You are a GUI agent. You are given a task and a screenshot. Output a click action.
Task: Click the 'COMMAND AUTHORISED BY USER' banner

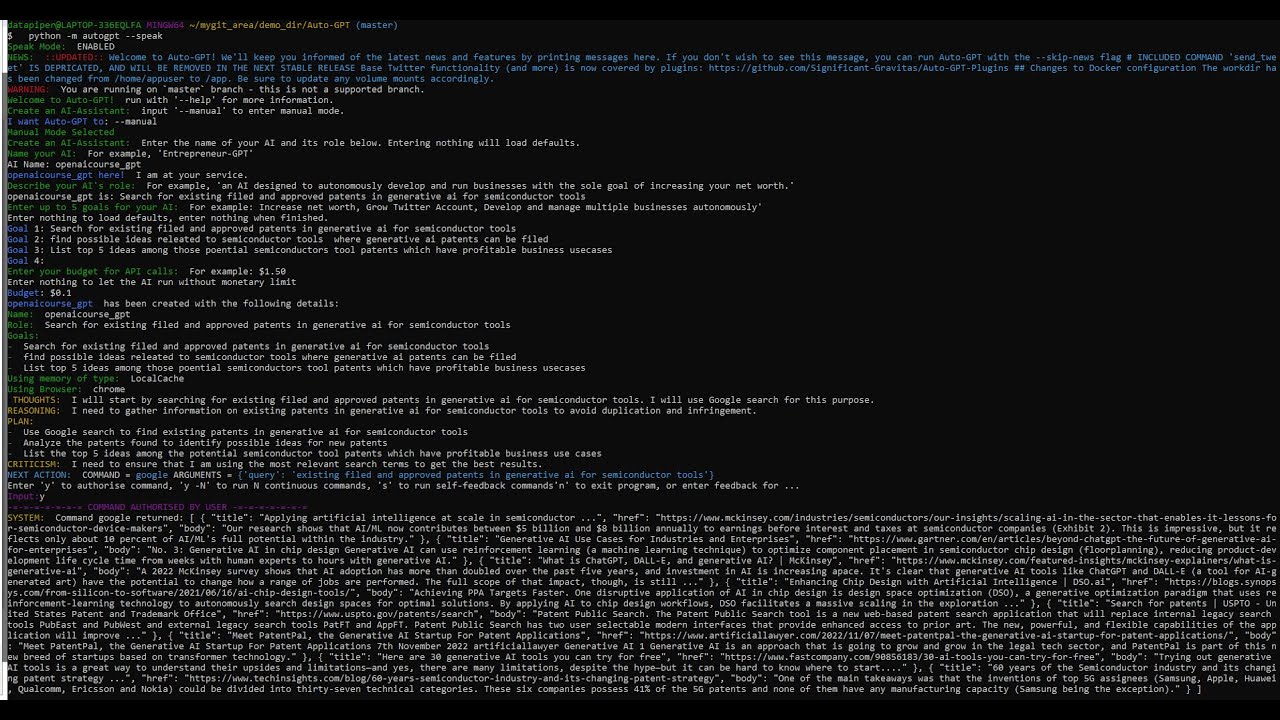pos(157,507)
